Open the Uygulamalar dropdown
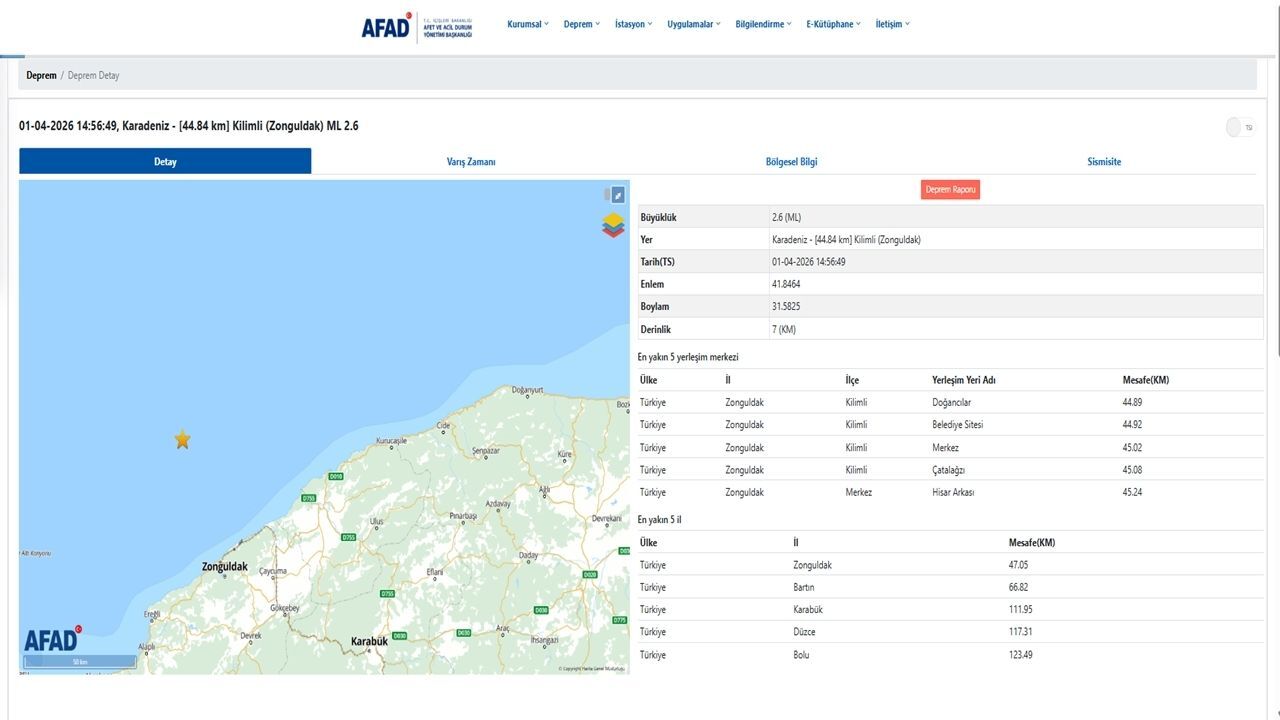 click(x=692, y=23)
